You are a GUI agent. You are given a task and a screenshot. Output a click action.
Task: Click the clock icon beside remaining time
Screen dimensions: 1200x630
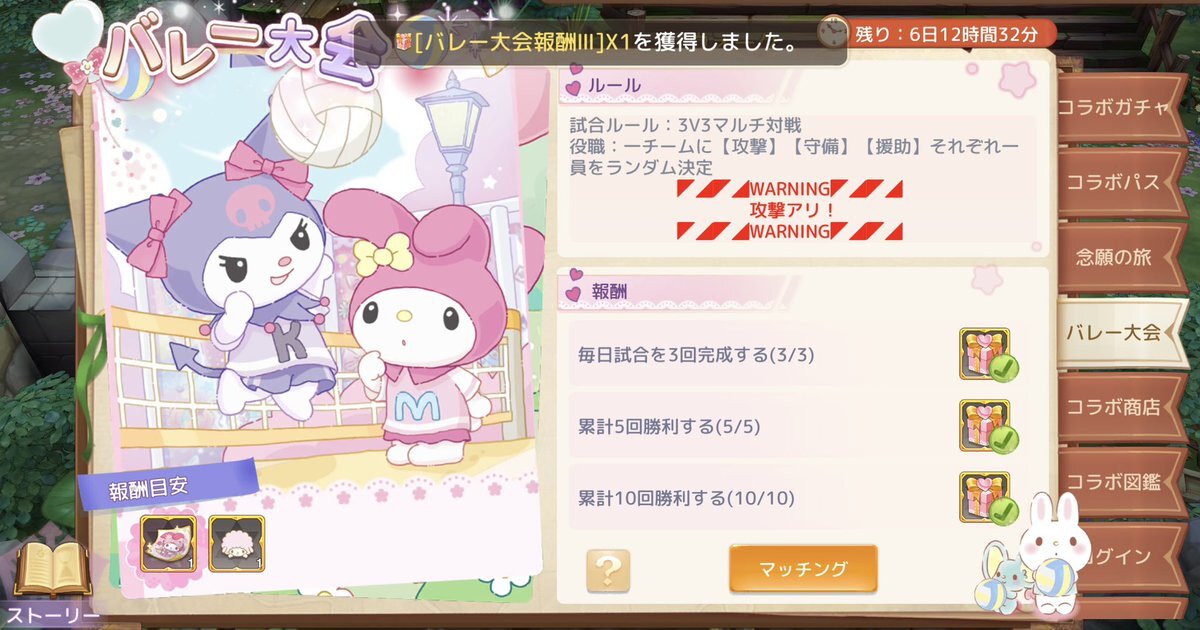point(832,33)
